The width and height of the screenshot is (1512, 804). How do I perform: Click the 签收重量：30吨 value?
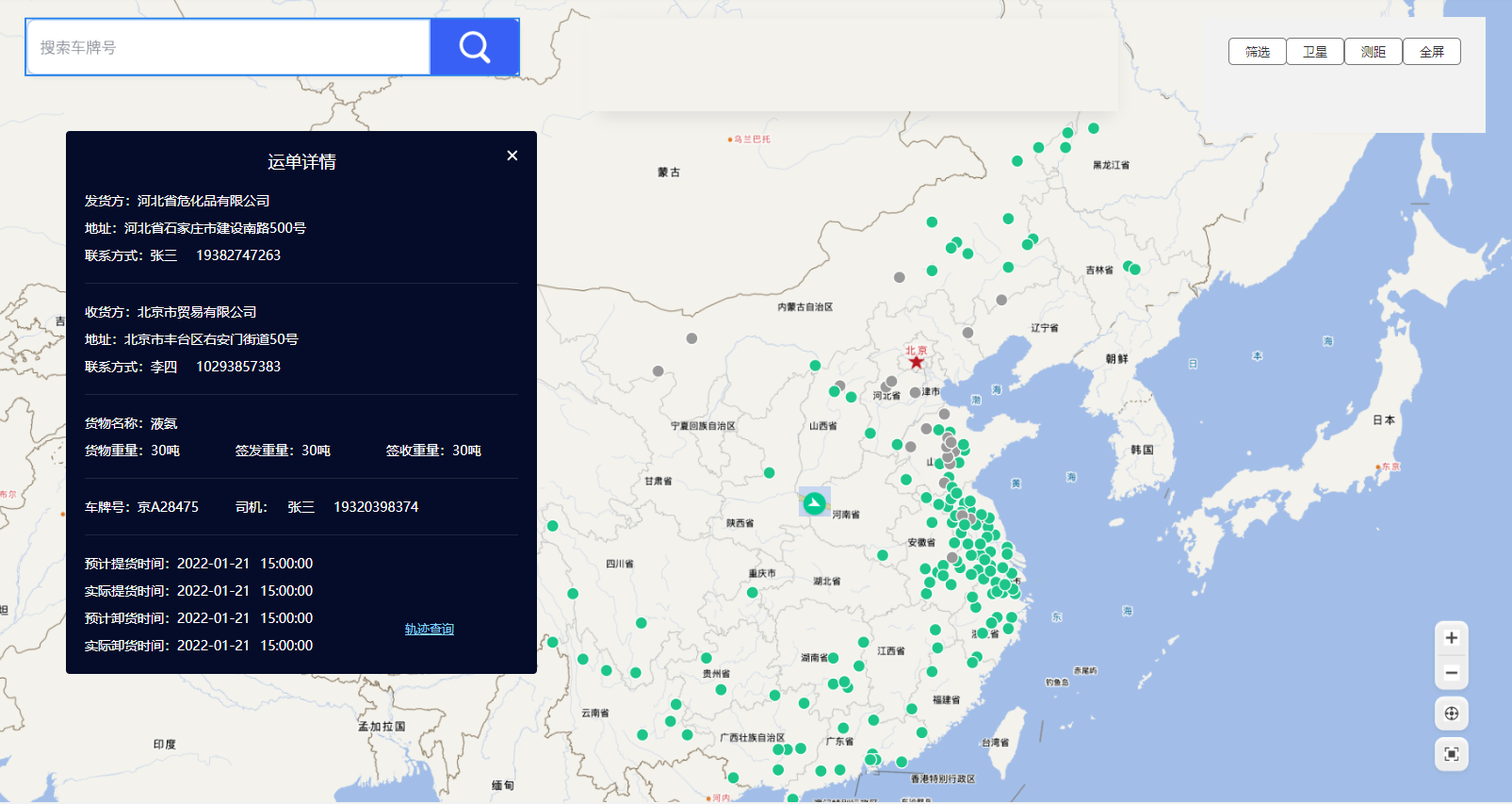433,451
